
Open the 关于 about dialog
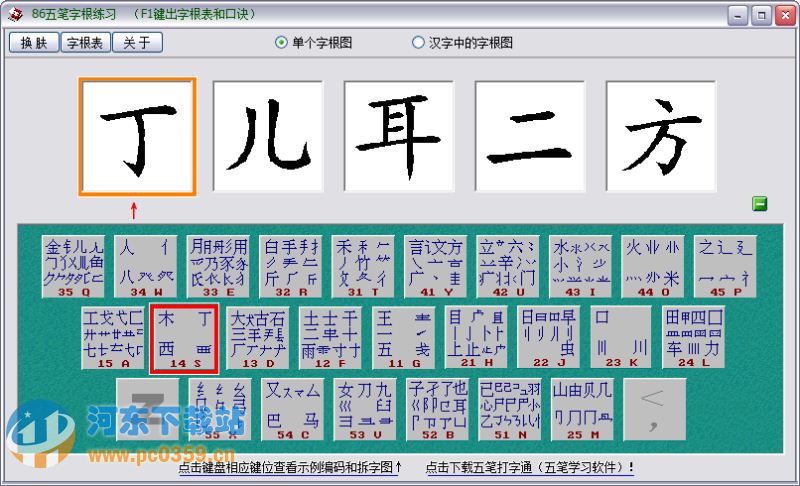[137, 42]
